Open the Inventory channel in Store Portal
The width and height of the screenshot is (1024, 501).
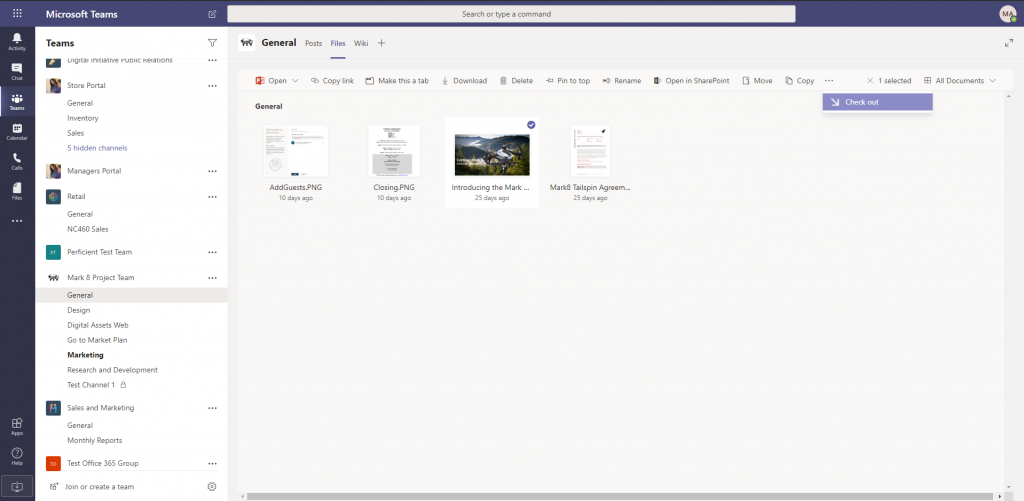click(x=83, y=118)
